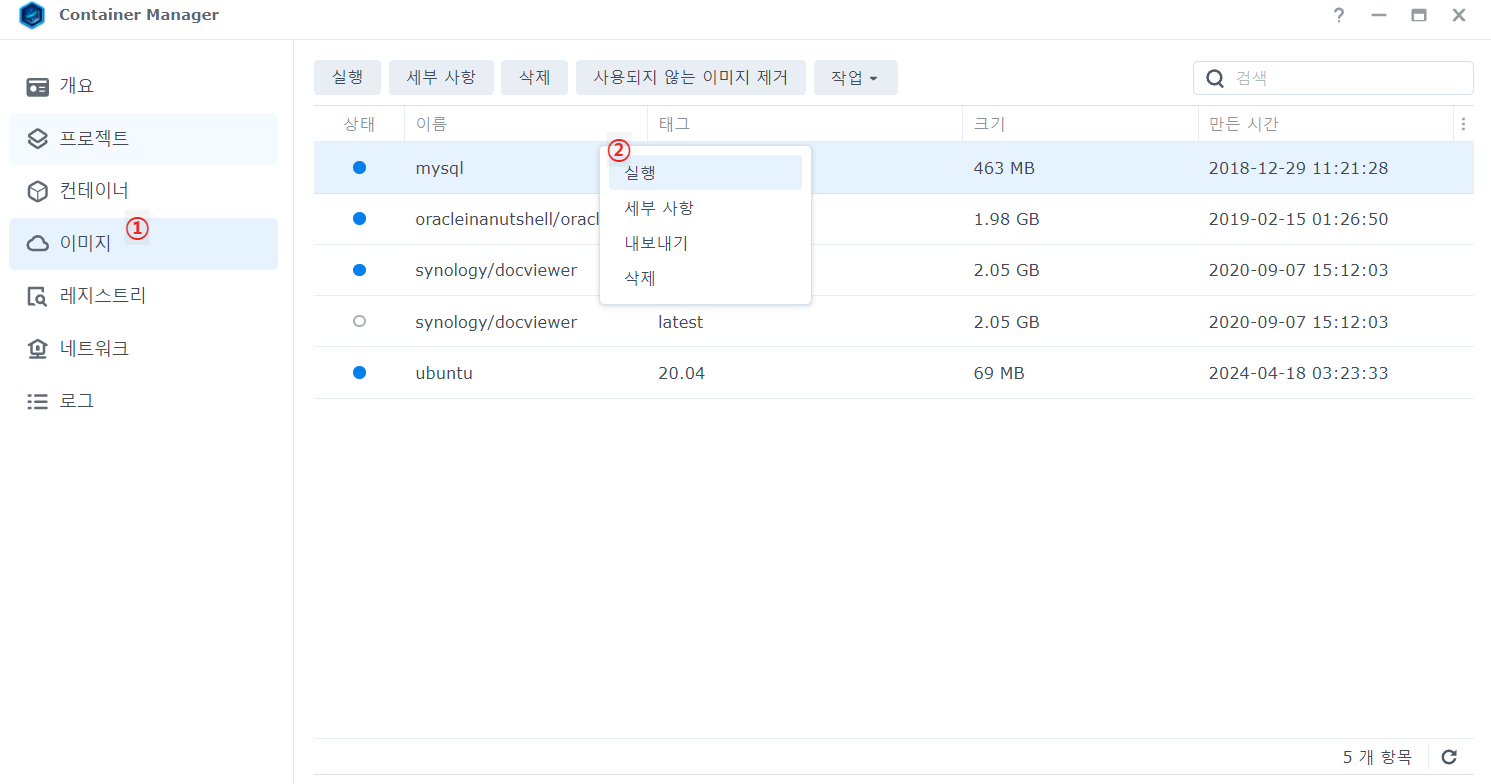
Task: Select synology/docviewer row with latest tag
Action: [893, 322]
